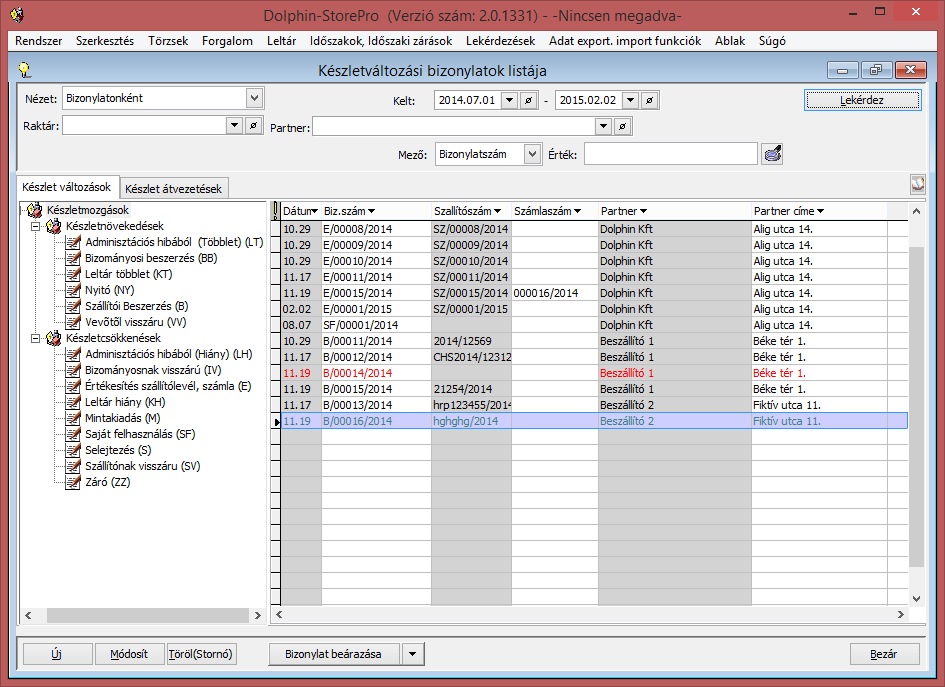Click the icon beside Leltár többlet (KT)
Viewport: 945px width, 687px height.
pyautogui.click(x=73, y=274)
